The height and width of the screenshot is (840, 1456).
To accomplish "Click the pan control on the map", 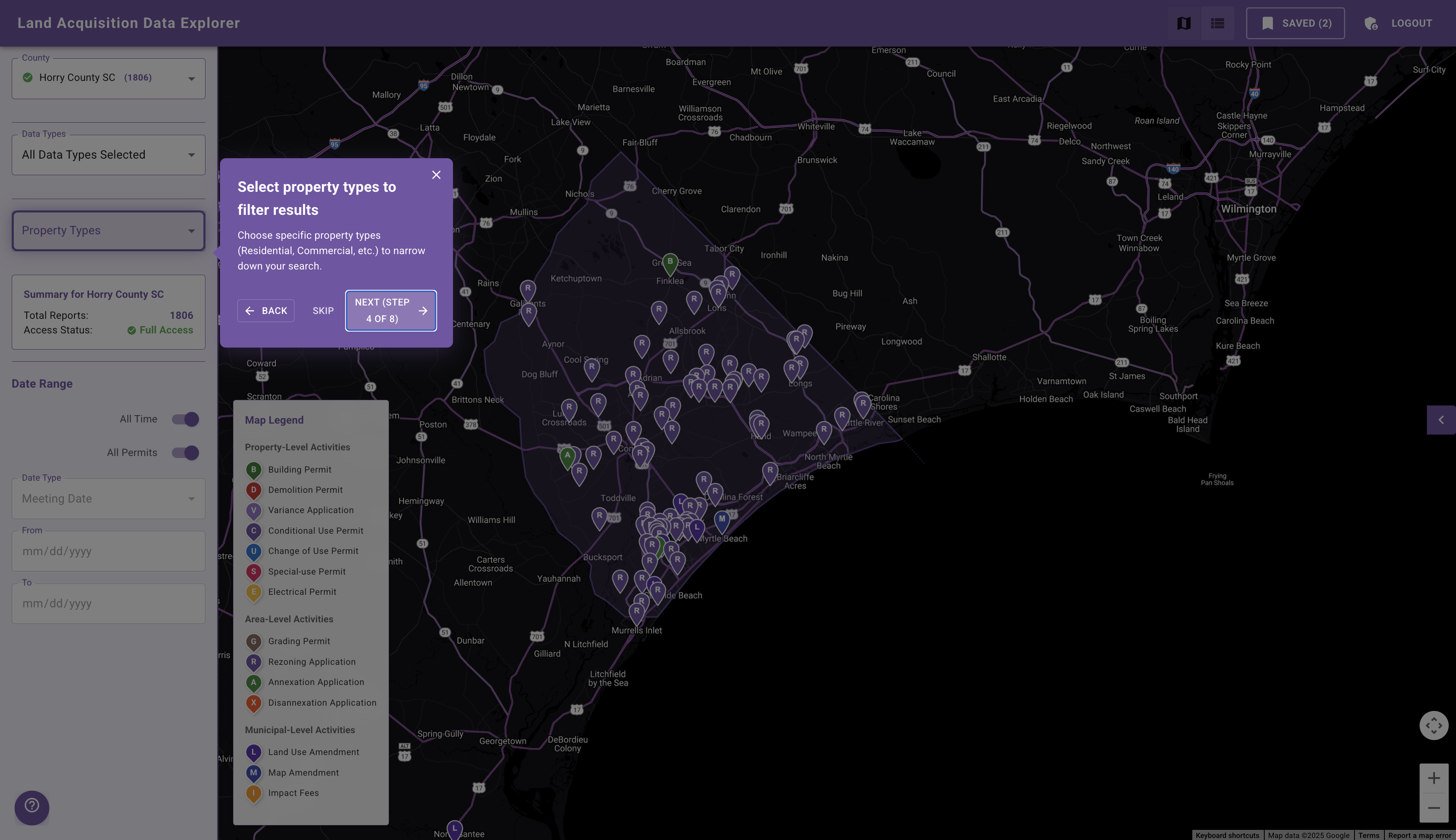I will pos(1434,725).
